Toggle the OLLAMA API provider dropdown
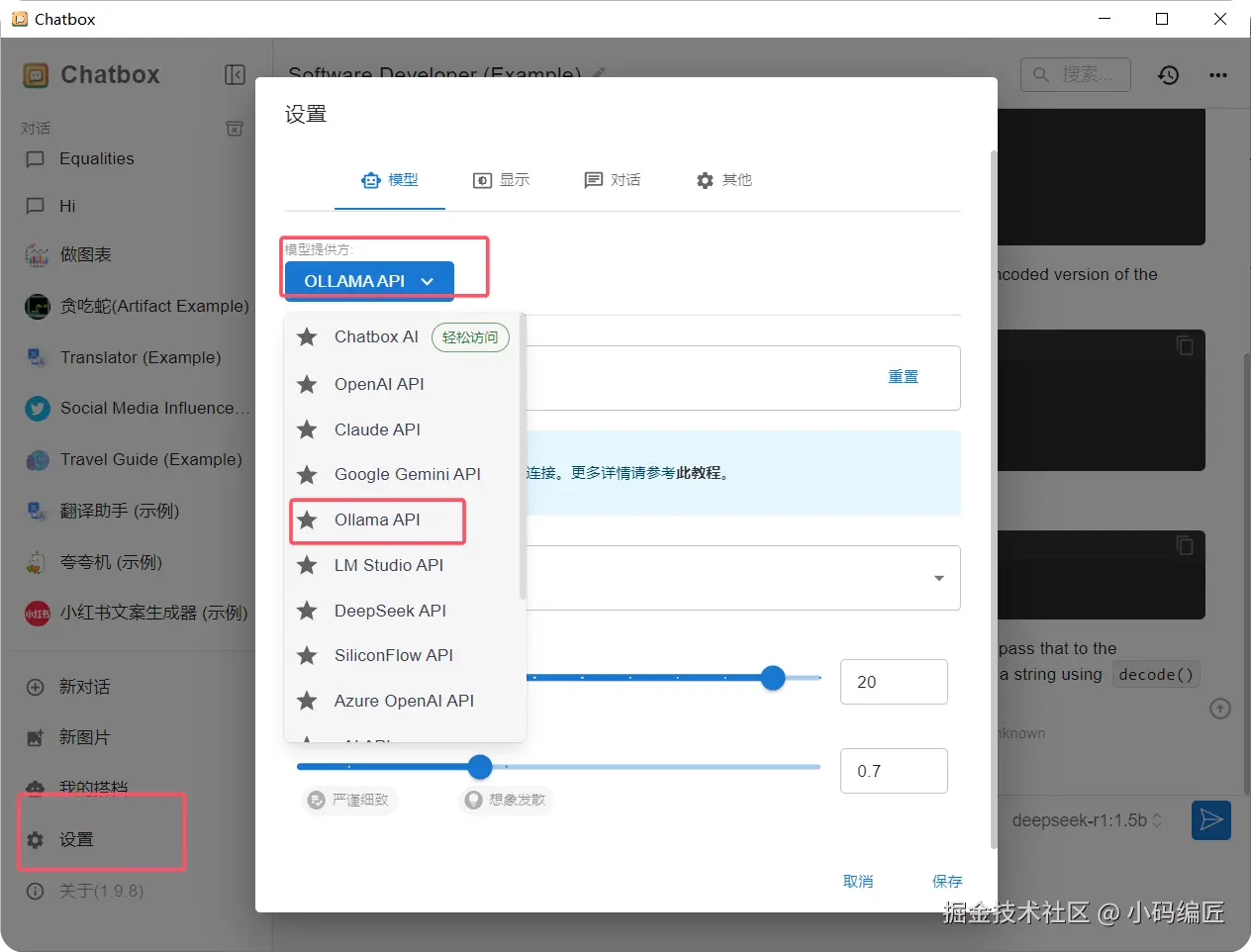The image size is (1251, 952). tap(369, 281)
